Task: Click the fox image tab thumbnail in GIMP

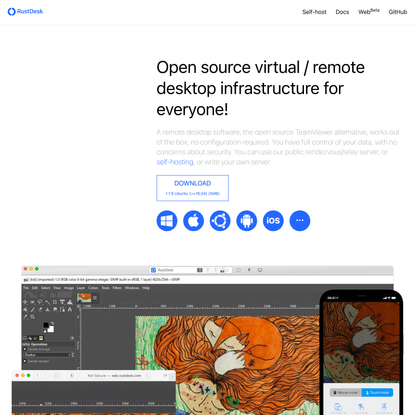Action: [x=84, y=297]
